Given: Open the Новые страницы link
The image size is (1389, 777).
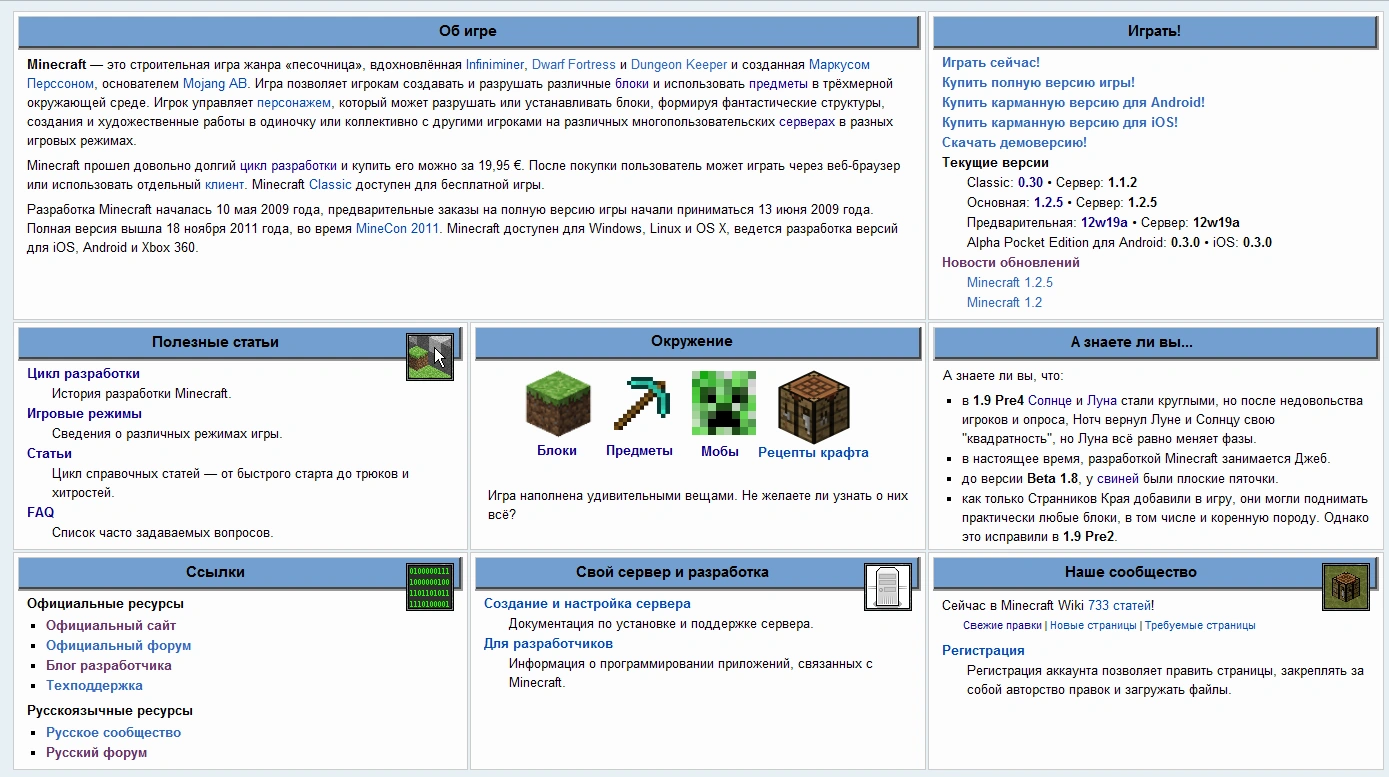Looking at the screenshot, I should pyautogui.click(x=1093, y=626).
